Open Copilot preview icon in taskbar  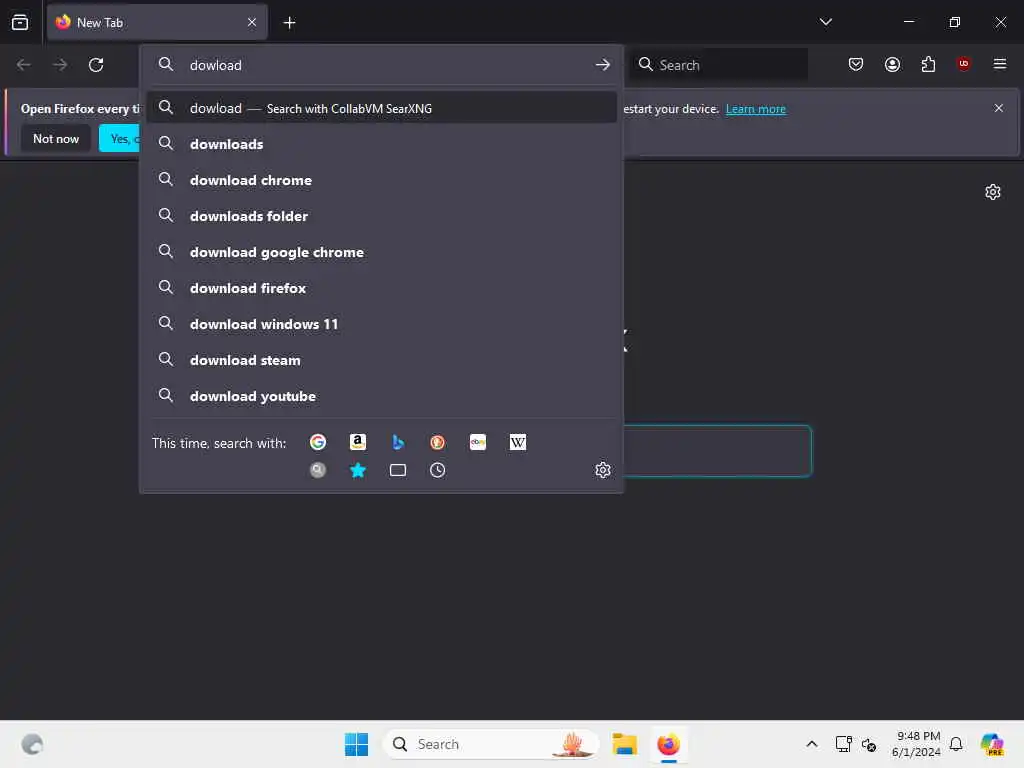(992, 744)
